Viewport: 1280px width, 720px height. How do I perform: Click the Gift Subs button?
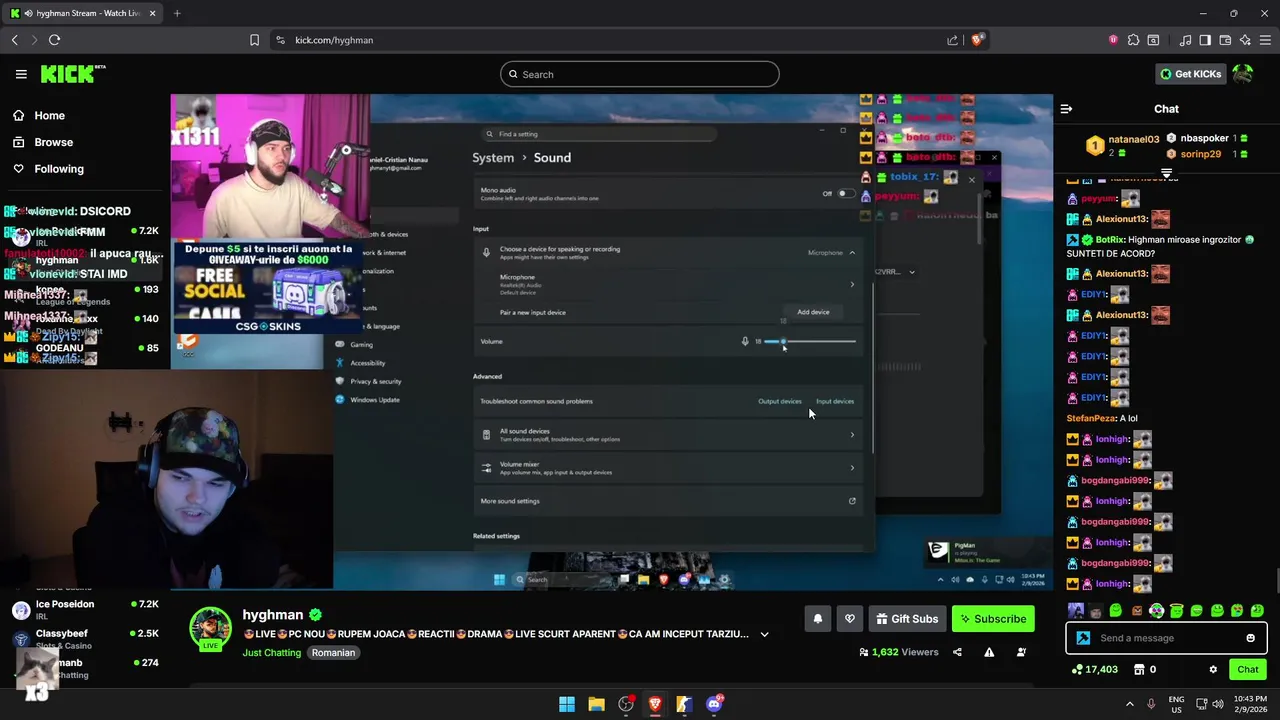click(x=907, y=619)
